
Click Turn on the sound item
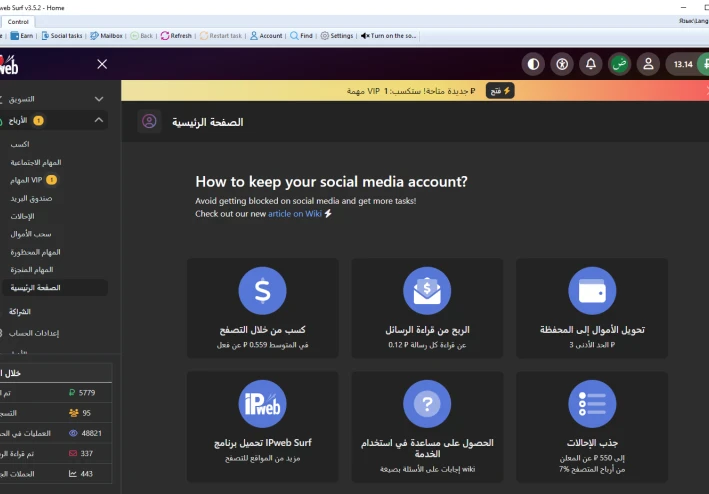[389, 36]
